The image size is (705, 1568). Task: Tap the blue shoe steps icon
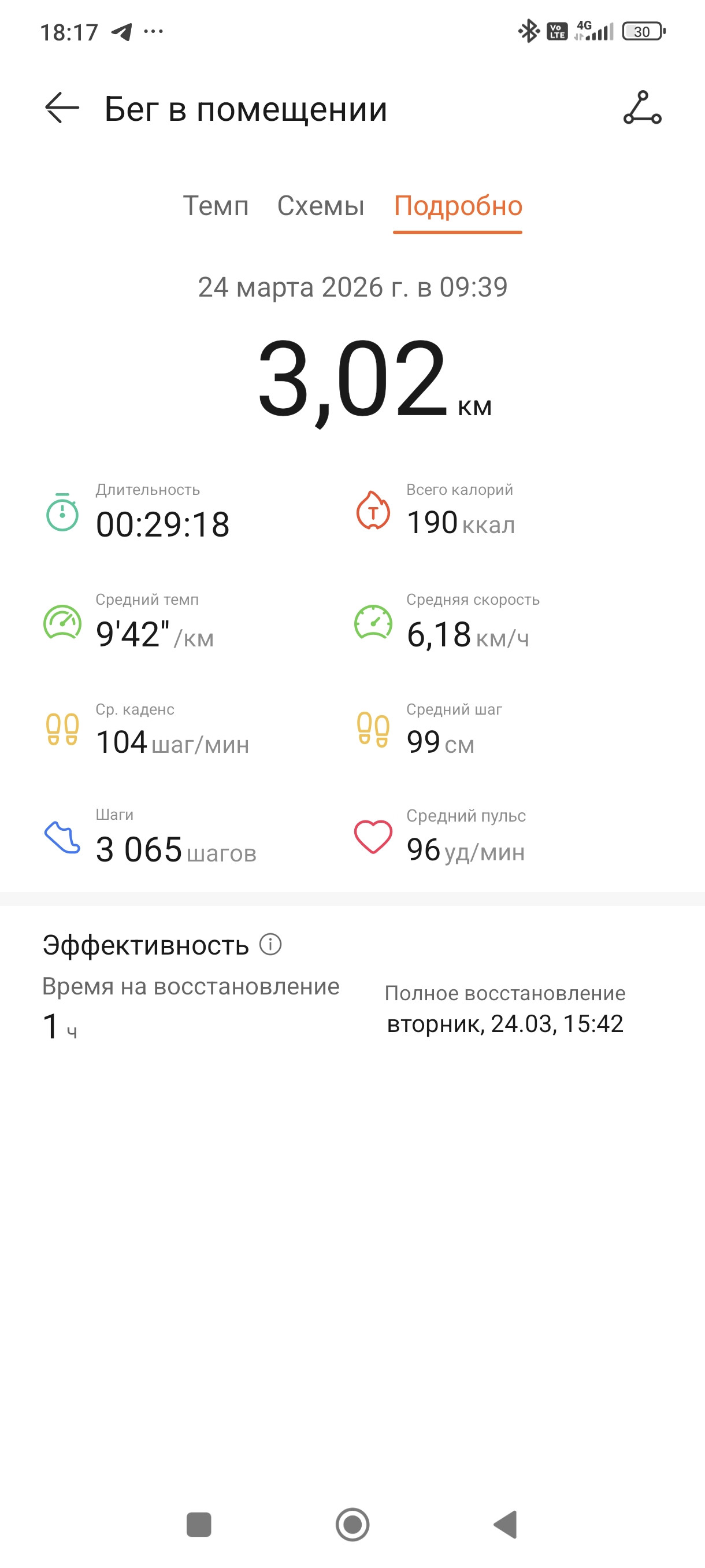(62, 838)
